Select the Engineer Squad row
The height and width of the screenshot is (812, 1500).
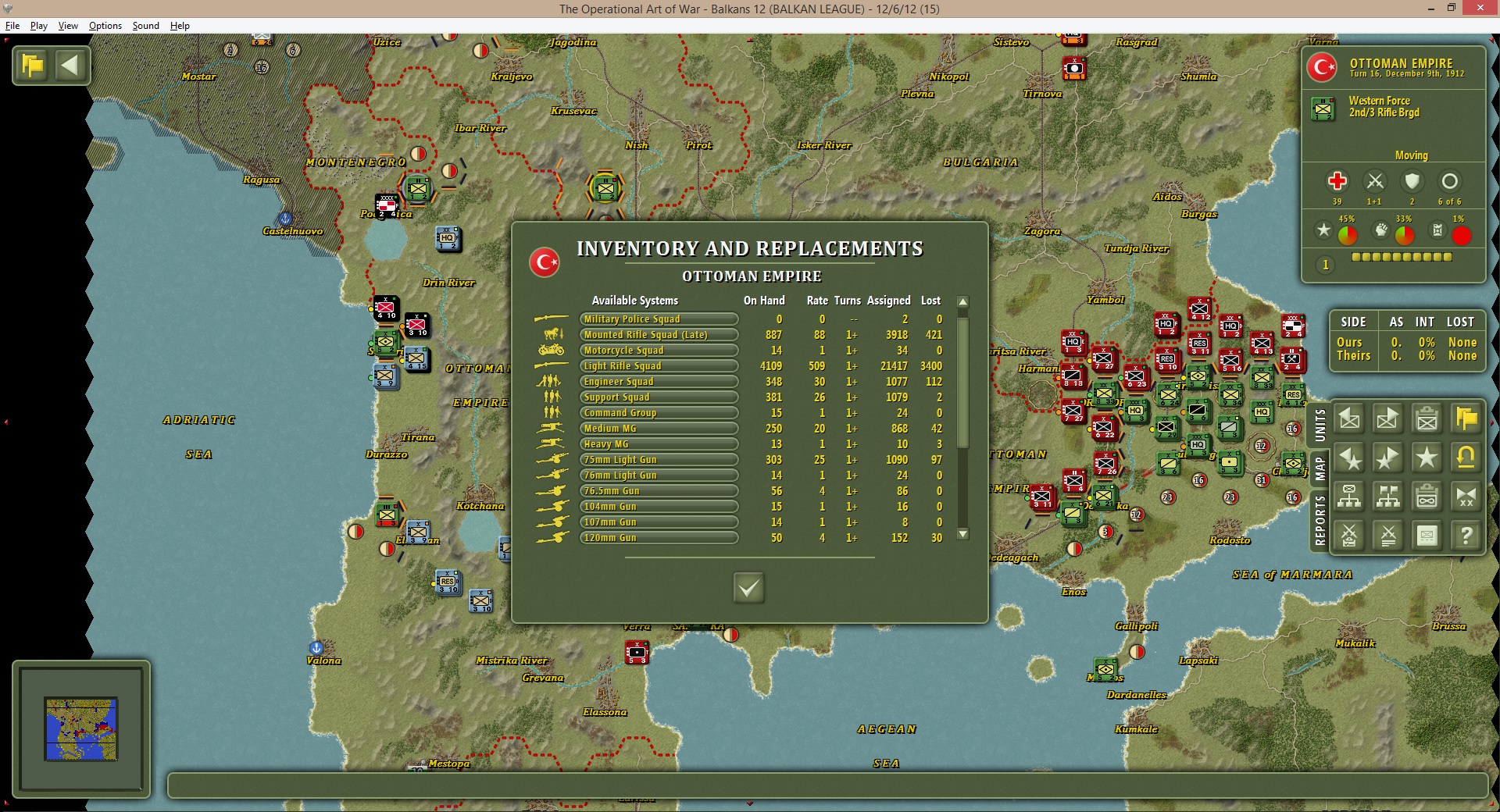click(x=738, y=382)
